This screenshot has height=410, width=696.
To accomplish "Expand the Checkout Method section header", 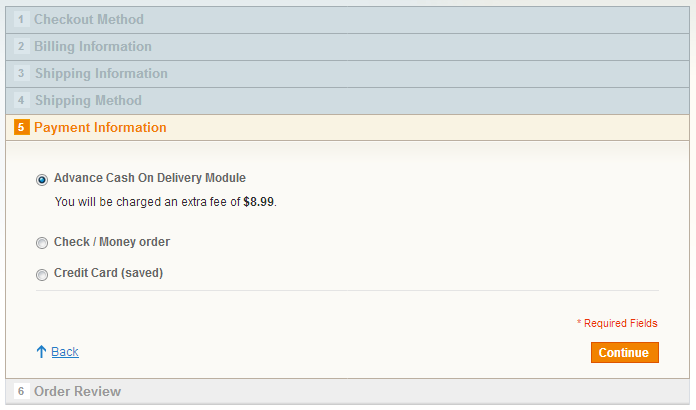I will [x=89, y=20].
